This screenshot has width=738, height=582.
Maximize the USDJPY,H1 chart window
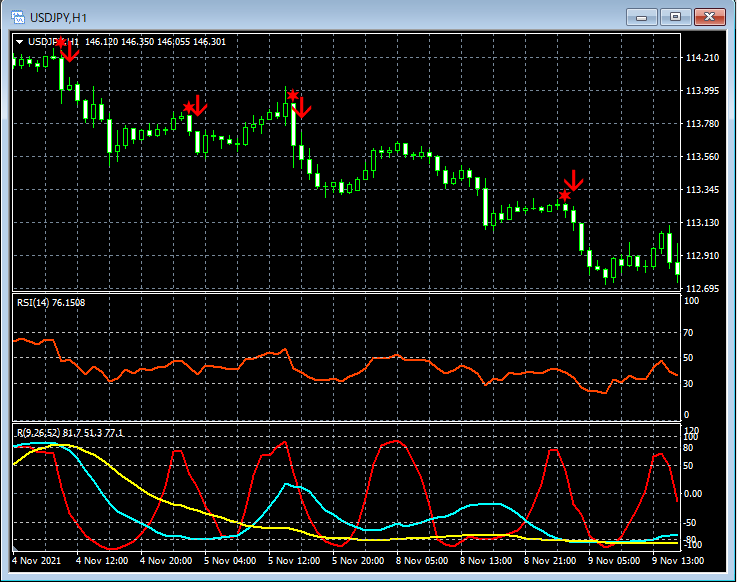point(676,17)
